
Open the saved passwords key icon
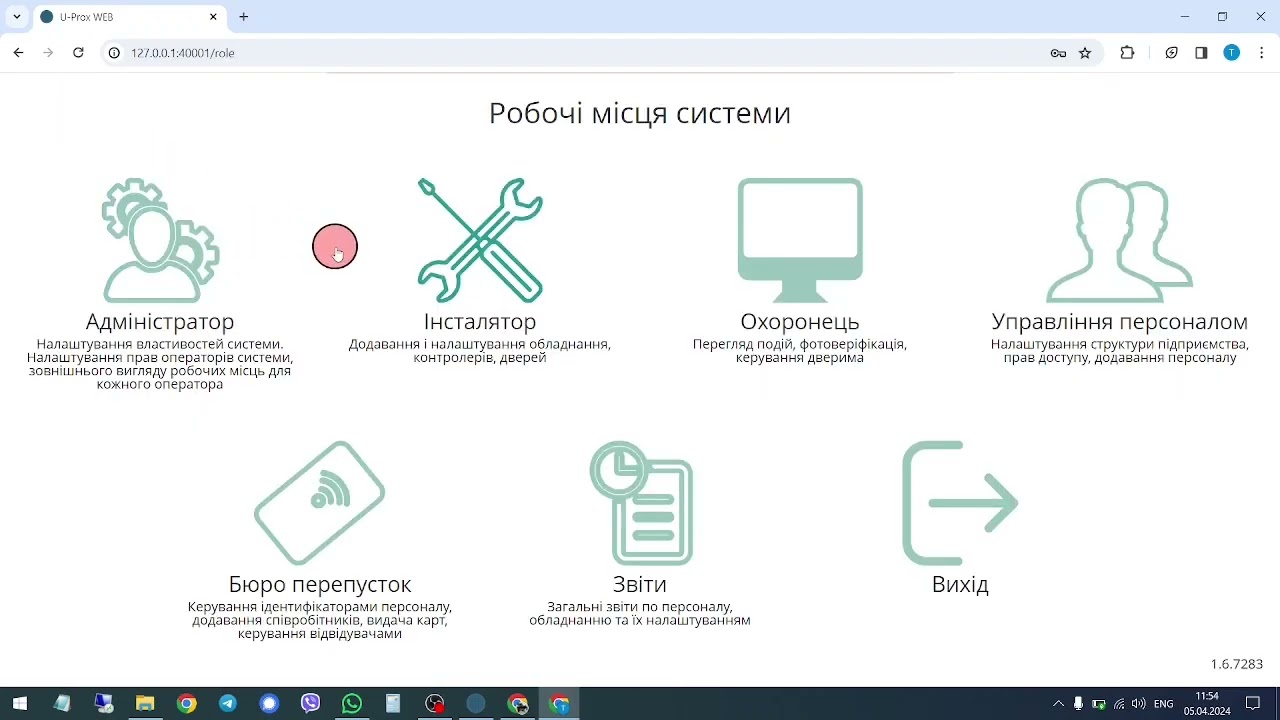point(1058,53)
